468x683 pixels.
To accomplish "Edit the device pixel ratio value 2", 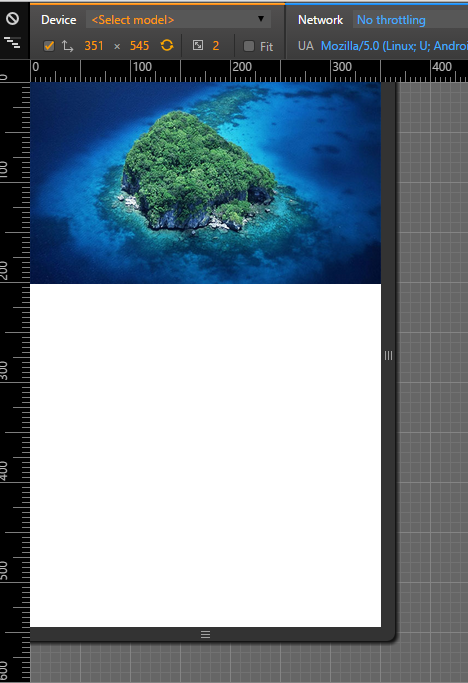I will (216, 46).
